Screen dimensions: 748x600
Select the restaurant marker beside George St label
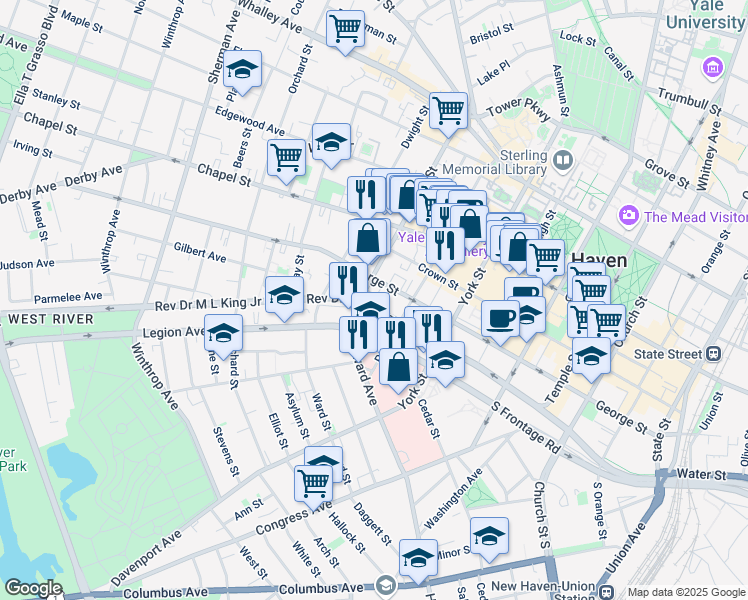coord(348,281)
